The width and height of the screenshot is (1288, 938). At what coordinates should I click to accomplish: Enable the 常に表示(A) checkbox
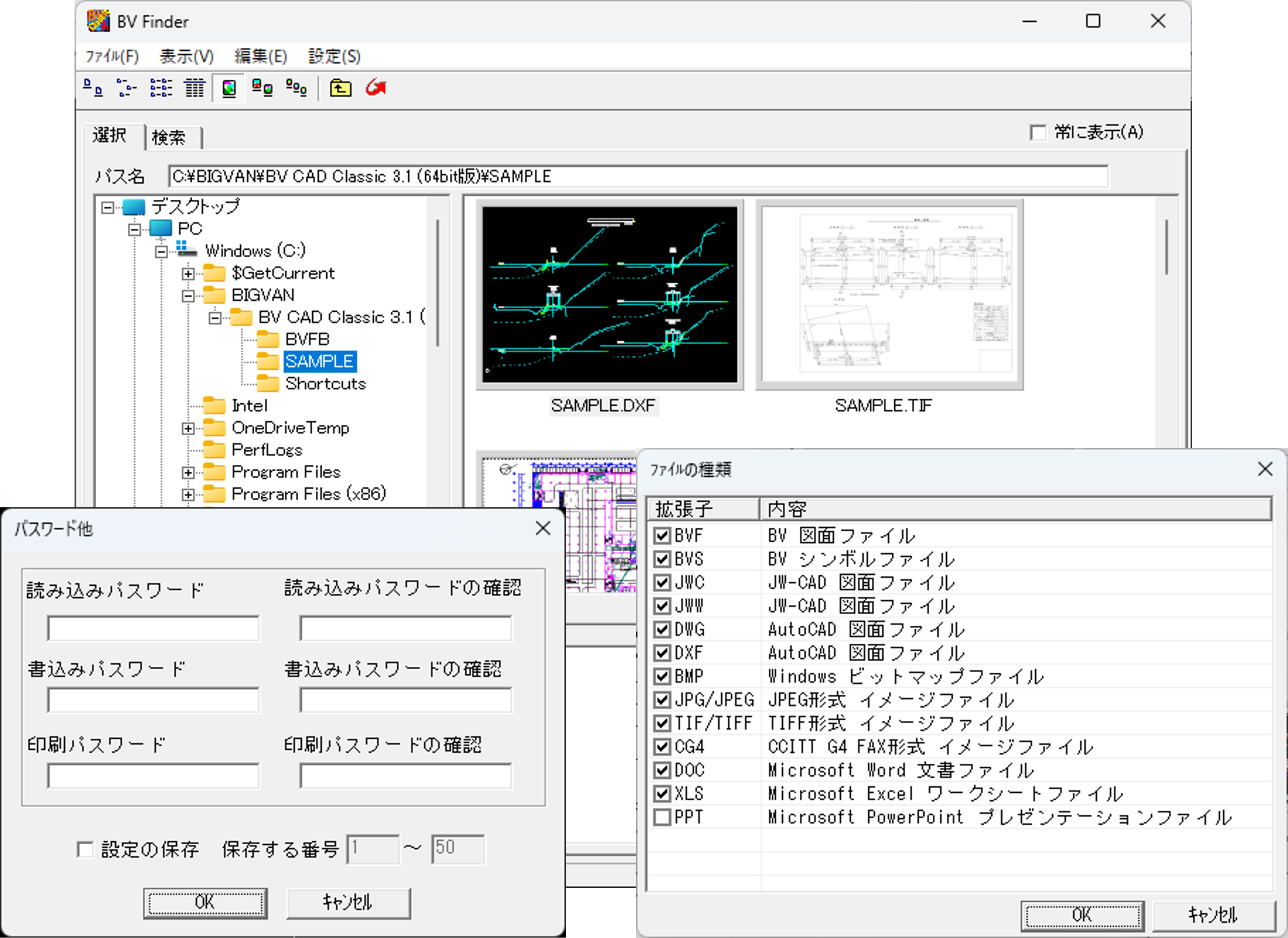point(1038,133)
